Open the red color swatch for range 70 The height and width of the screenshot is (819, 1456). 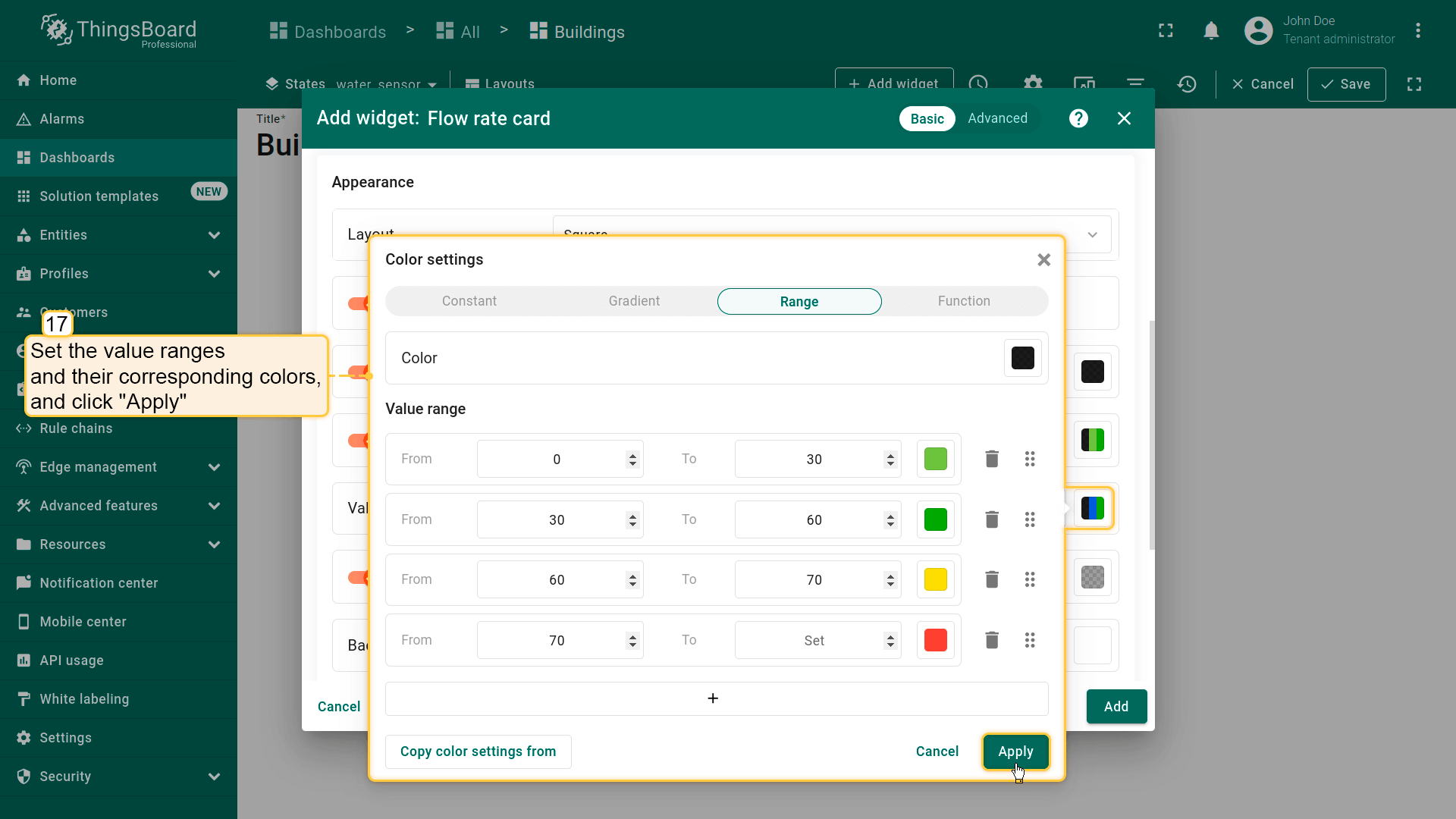pyautogui.click(x=935, y=640)
